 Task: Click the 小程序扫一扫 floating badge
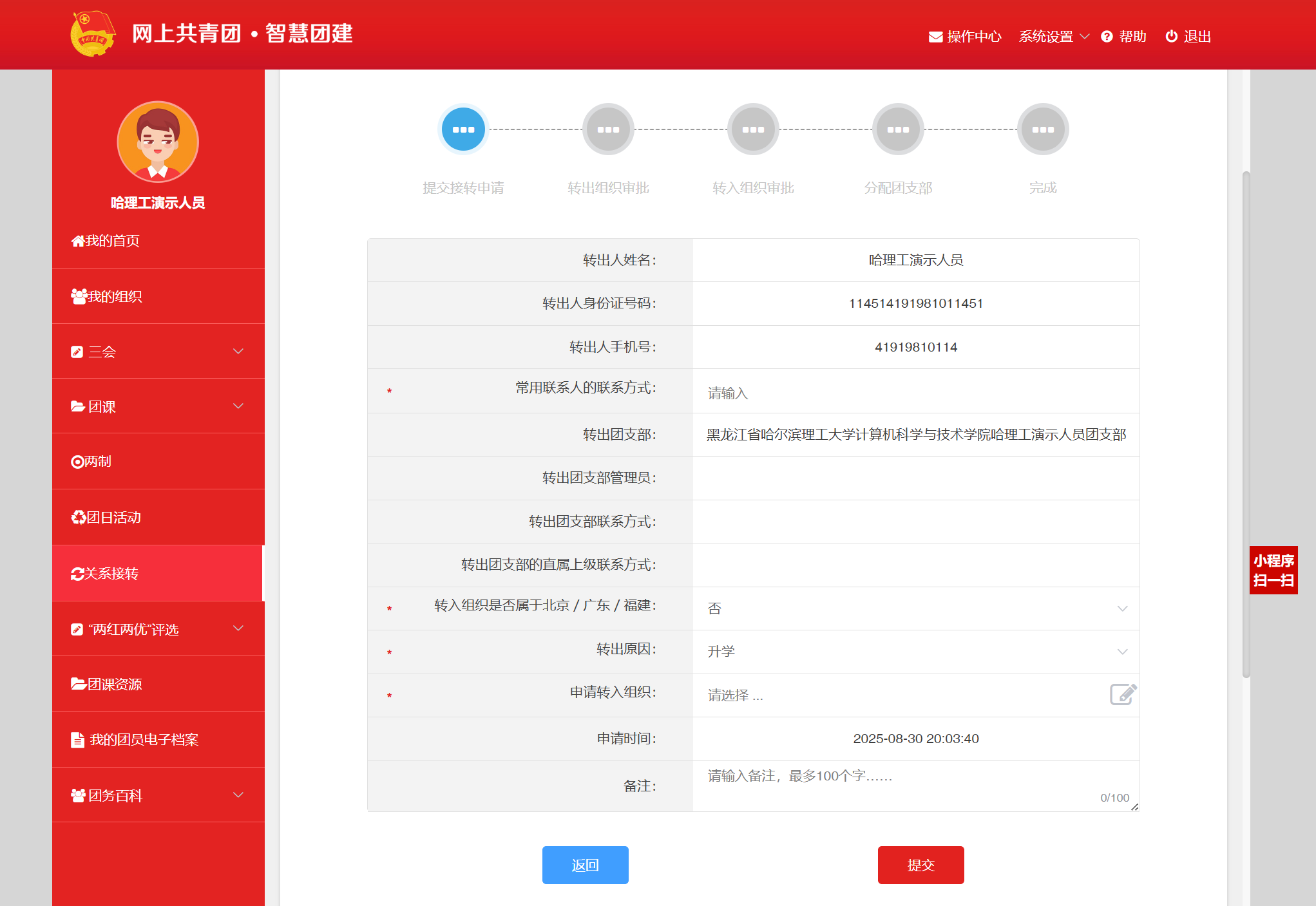pyautogui.click(x=1273, y=570)
